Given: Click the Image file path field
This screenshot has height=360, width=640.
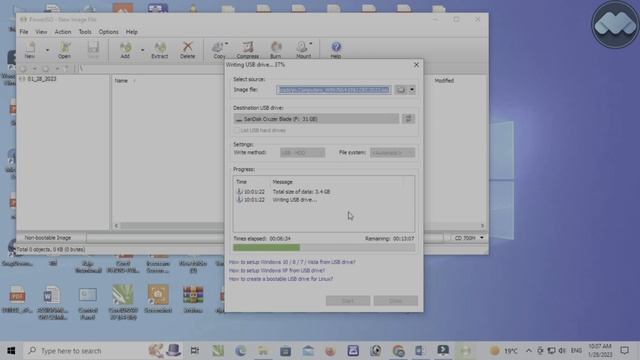Looking at the screenshot, I should click(334, 90).
